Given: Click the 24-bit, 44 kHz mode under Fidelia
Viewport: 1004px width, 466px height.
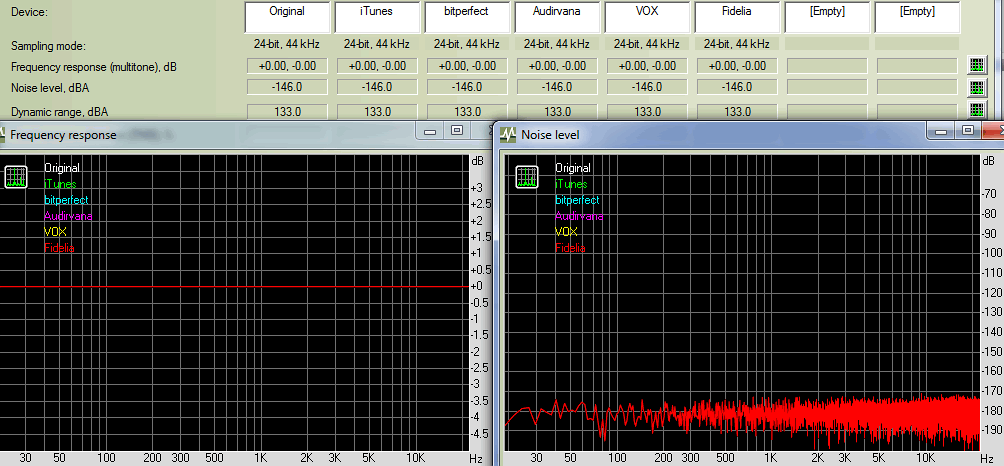Looking at the screenshot, I should click(x=737, y=44).
